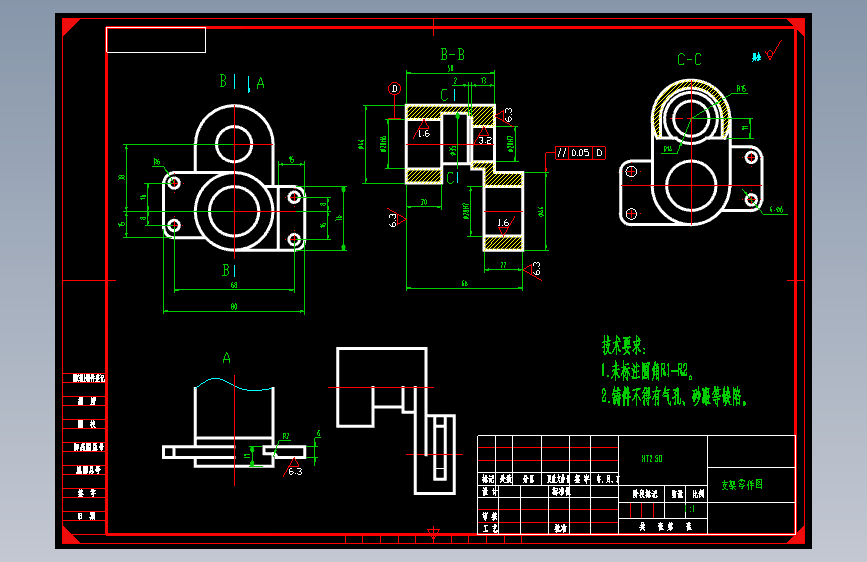The width and height of the screenshot is (867, 562).
Task: Select the B-B section view label
Action: [x=452, y=54]
